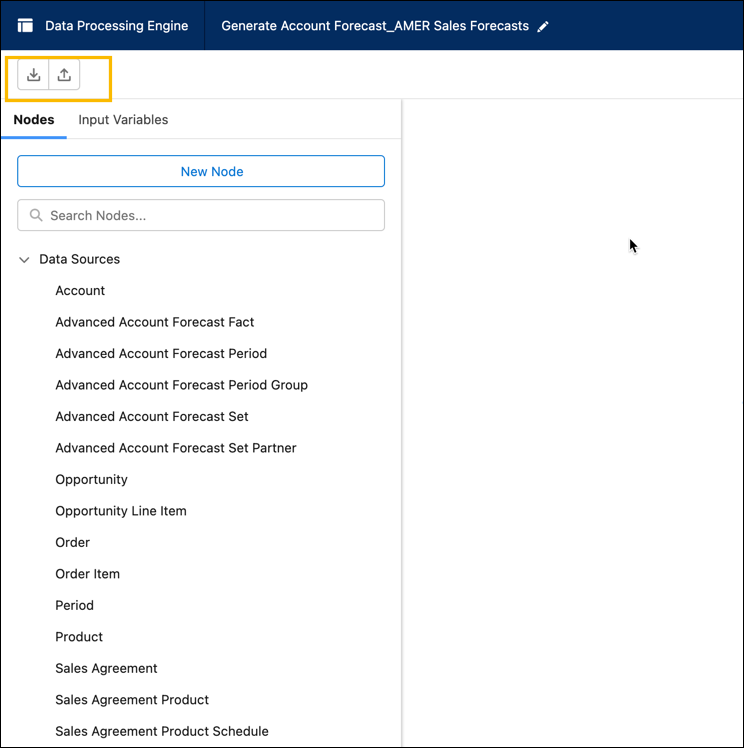Open the Sales Agreement Product node
The width and height of the screenshot is (744, 748).
132,700
